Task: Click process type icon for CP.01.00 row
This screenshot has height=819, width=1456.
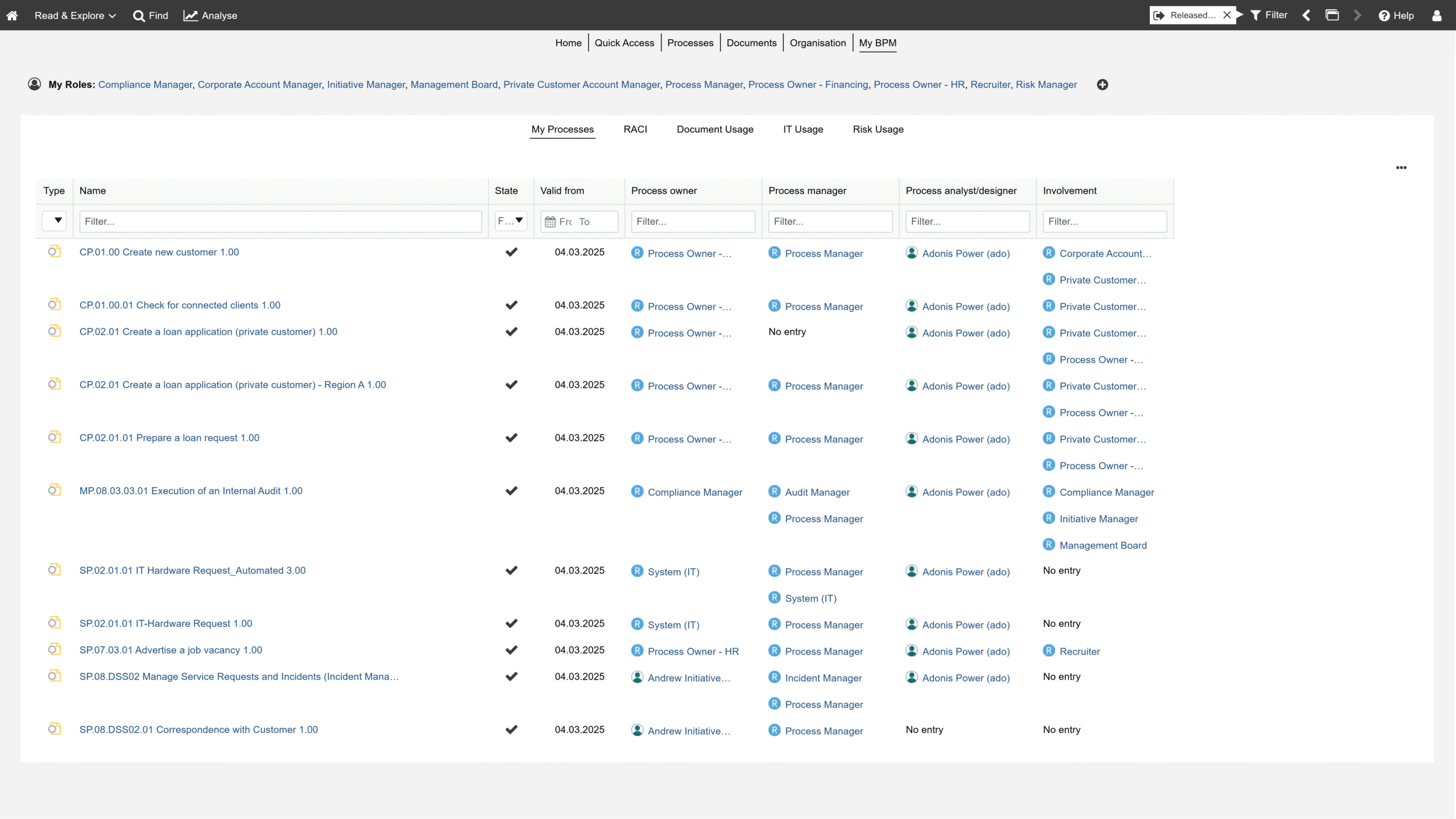Action: point(54,251)
